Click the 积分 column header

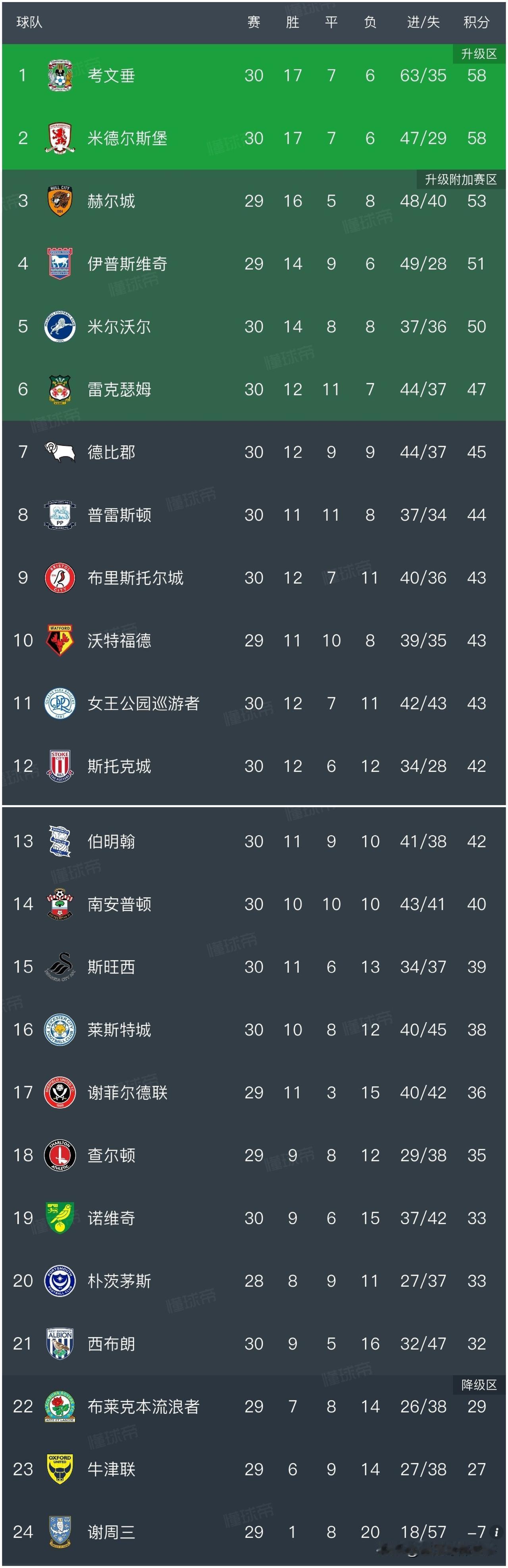click(476, 23)
